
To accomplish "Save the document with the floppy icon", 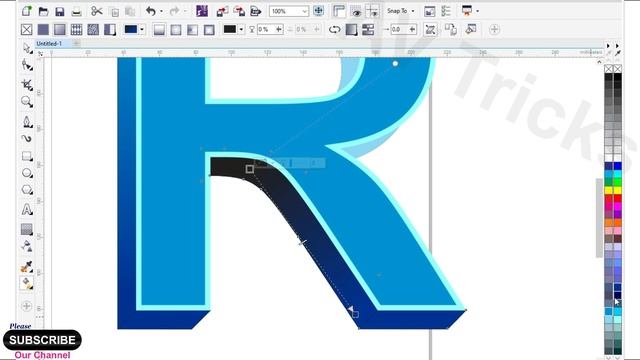I will pos(60,11).
